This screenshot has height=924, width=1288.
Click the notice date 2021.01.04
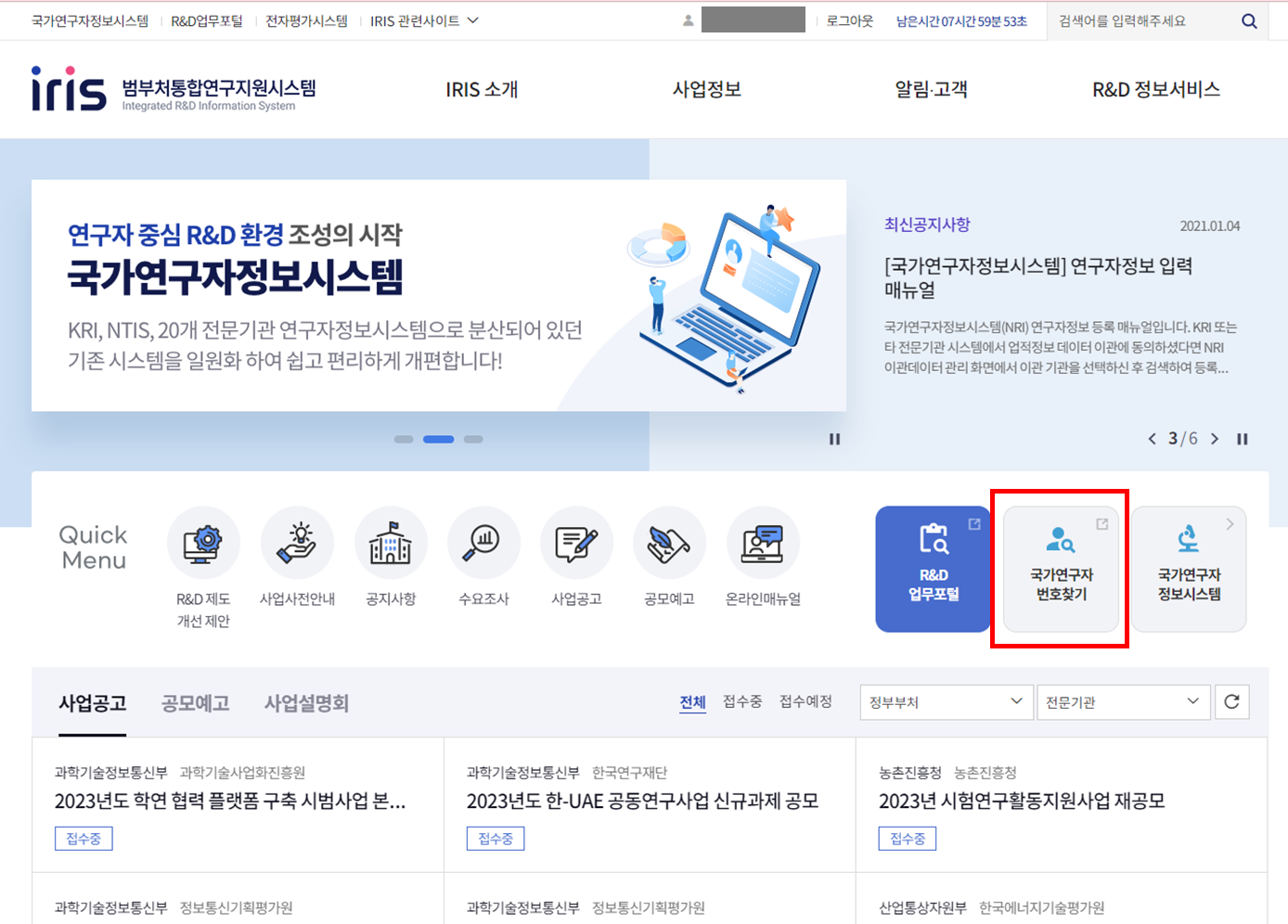click(x=1210, y=225)
